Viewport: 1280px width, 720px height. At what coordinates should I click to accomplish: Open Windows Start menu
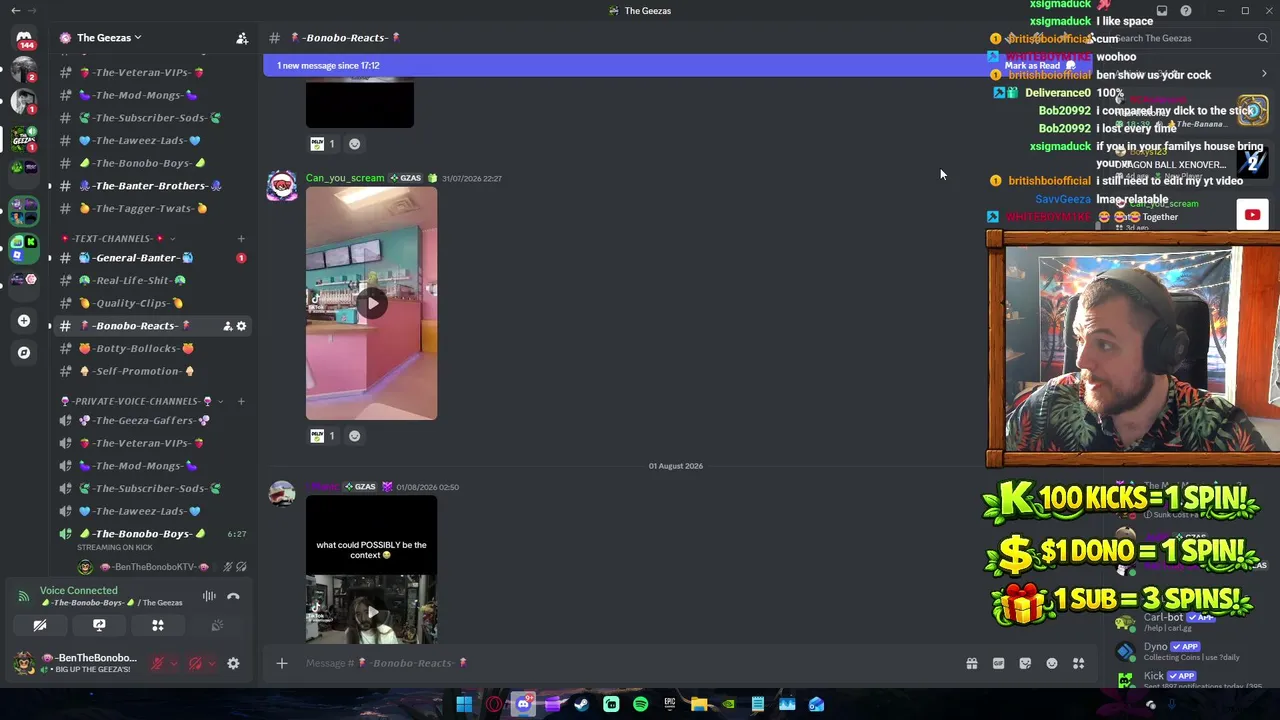(x=464, y=704)
